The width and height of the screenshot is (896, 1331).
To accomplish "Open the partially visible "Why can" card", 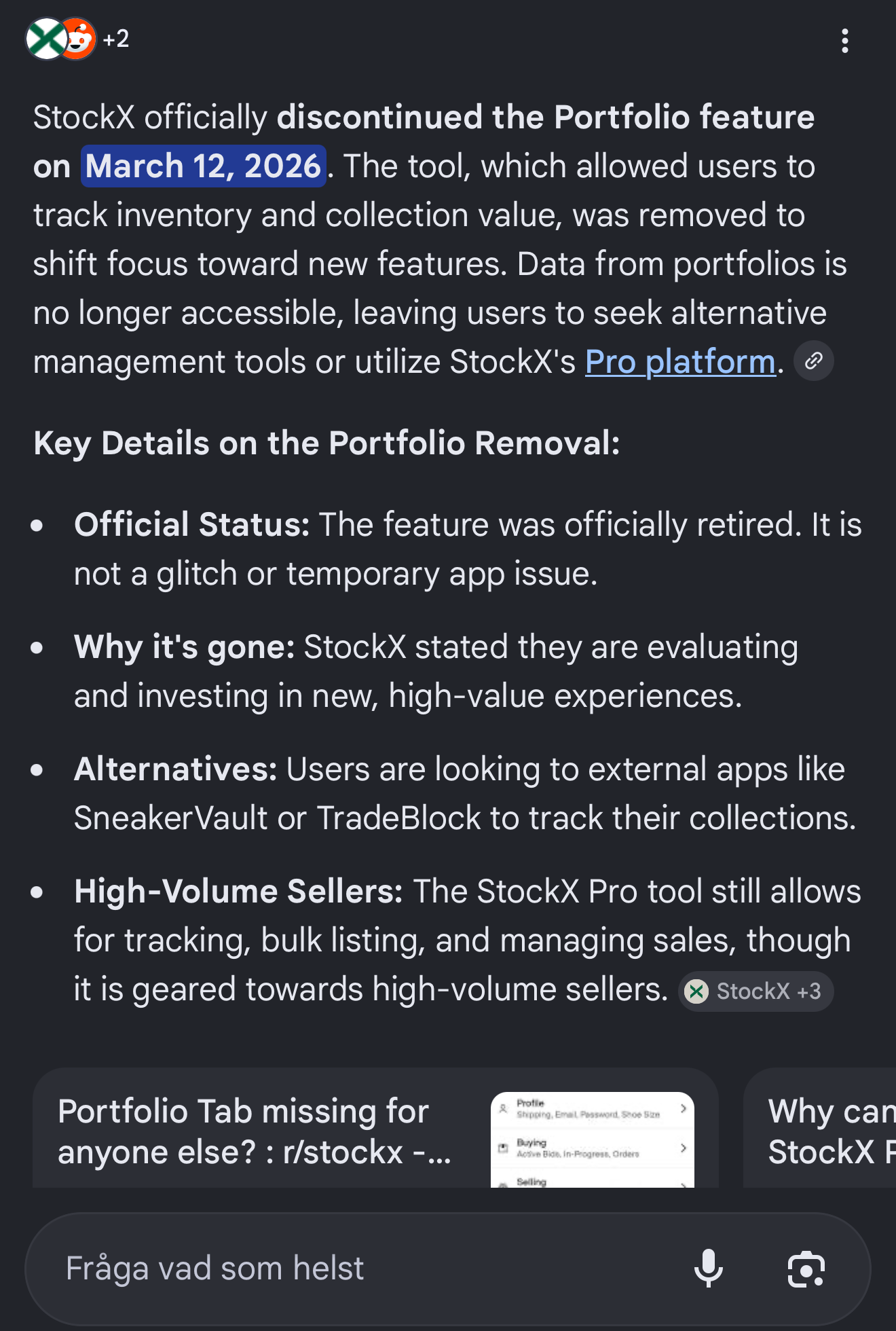I will (829, 1131).
